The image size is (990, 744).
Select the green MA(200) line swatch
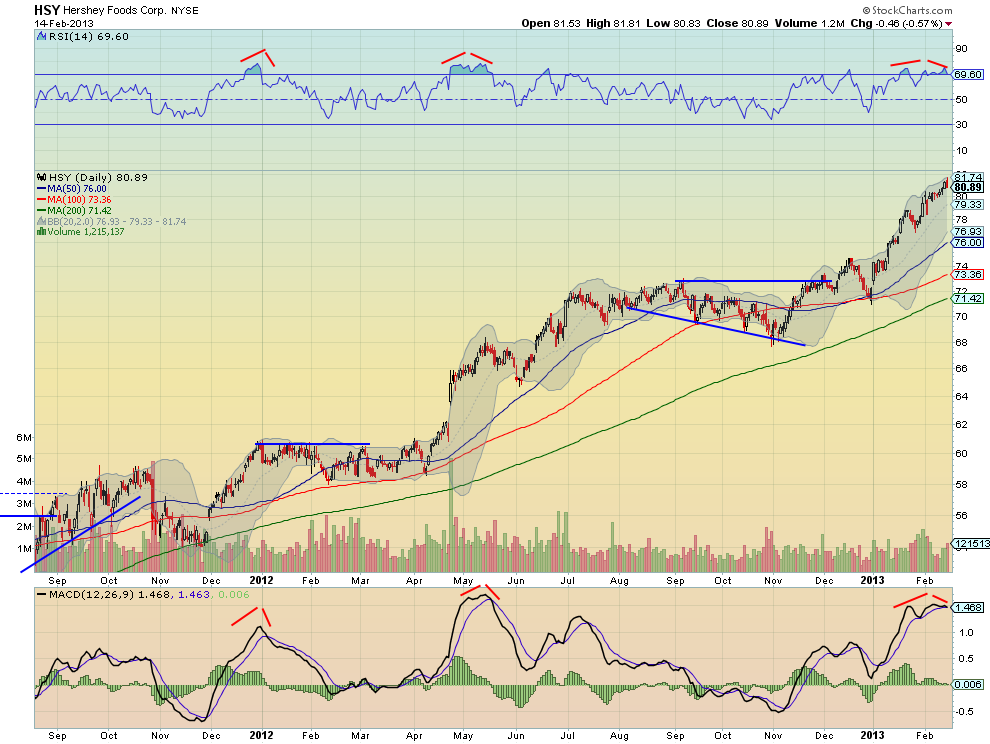[42, 210]
